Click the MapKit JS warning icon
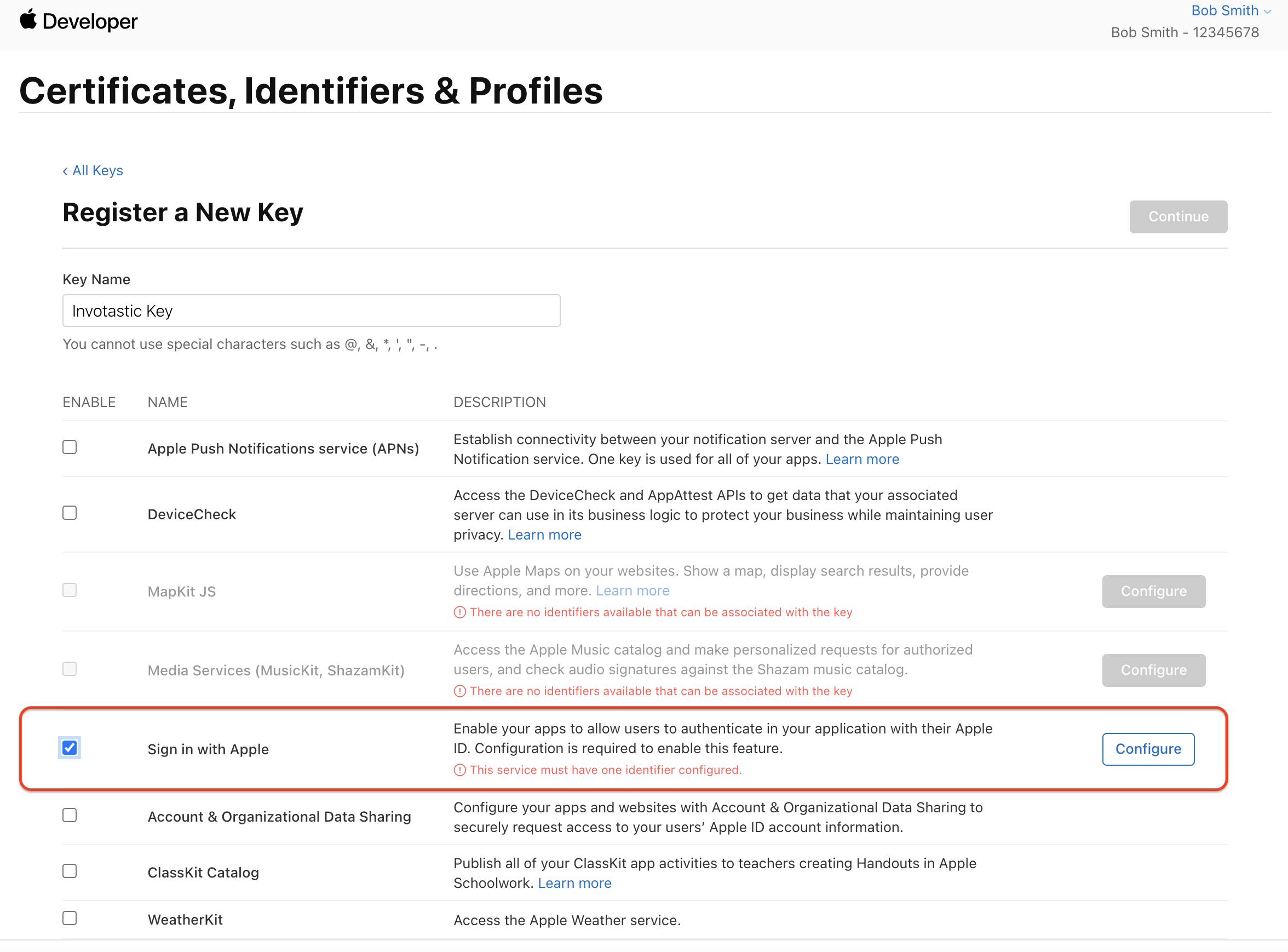Image resolution: width=1288 pixels, height=952 pixels. pyautogui.click(x=459, y=612)
